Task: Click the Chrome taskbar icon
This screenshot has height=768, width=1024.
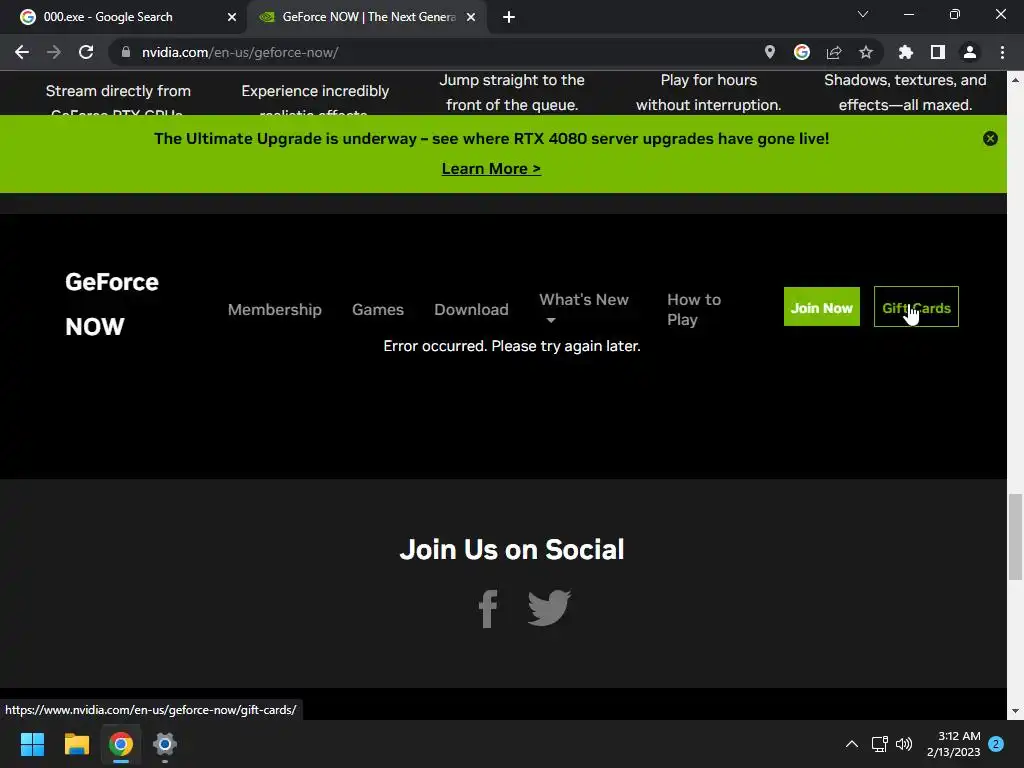Action: click(x=121, y=744)
